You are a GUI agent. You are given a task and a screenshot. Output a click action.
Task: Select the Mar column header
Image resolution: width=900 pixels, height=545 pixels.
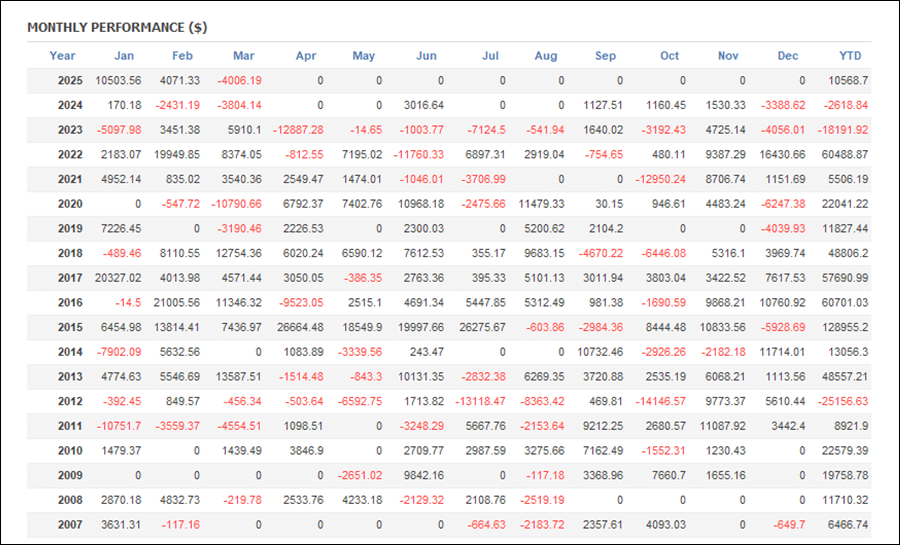(243, 56)
